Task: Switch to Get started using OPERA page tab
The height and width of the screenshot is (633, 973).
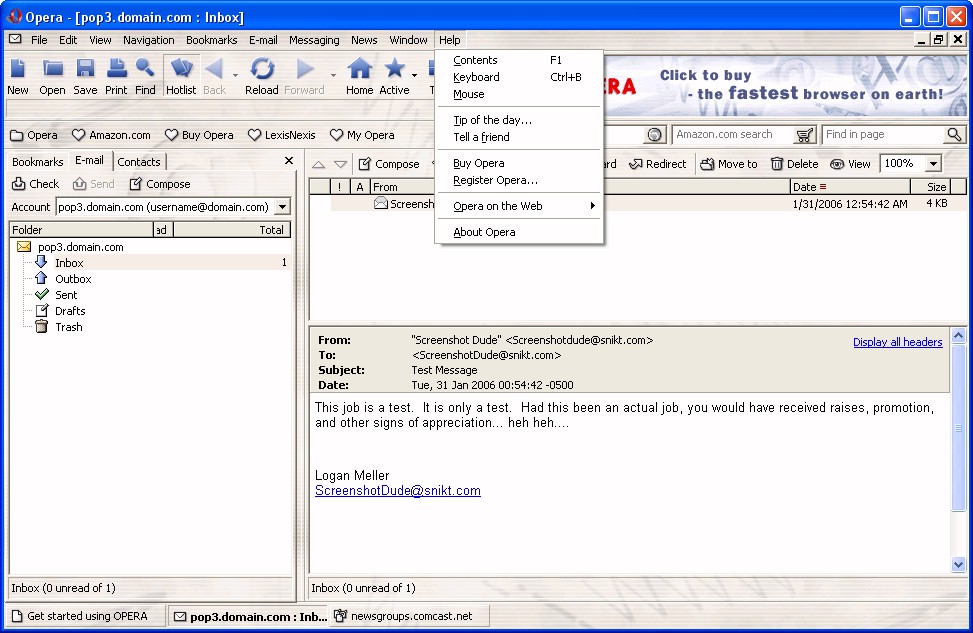Action: click(86, 616)
